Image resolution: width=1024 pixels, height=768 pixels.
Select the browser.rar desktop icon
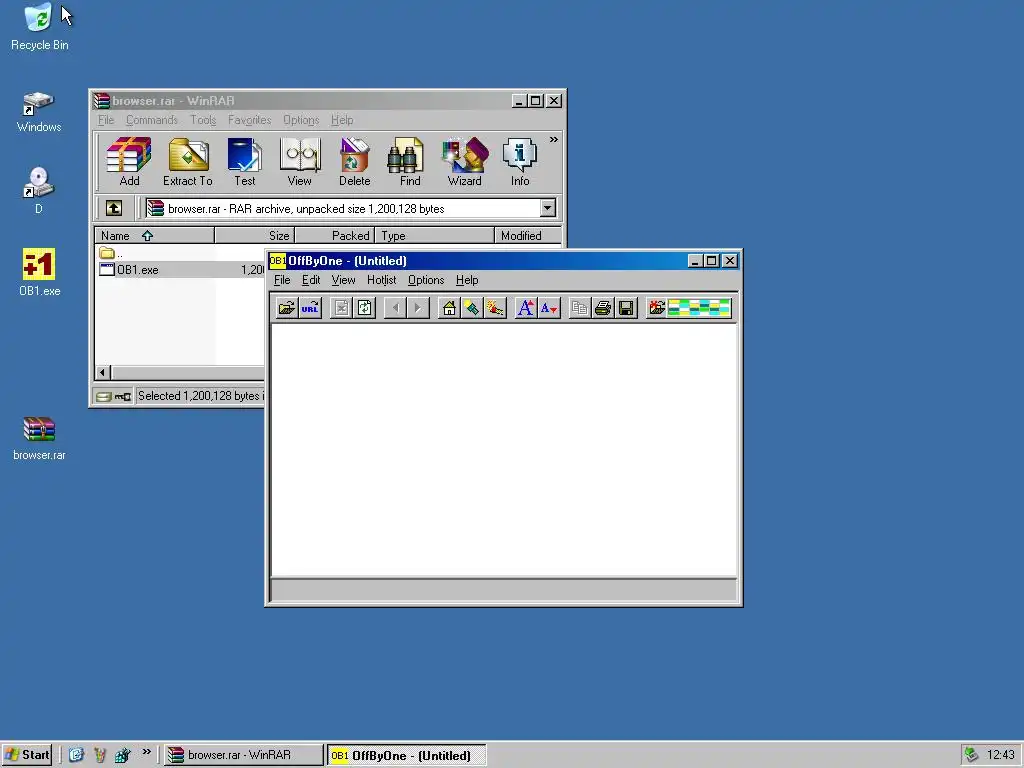tap(39, 439)
